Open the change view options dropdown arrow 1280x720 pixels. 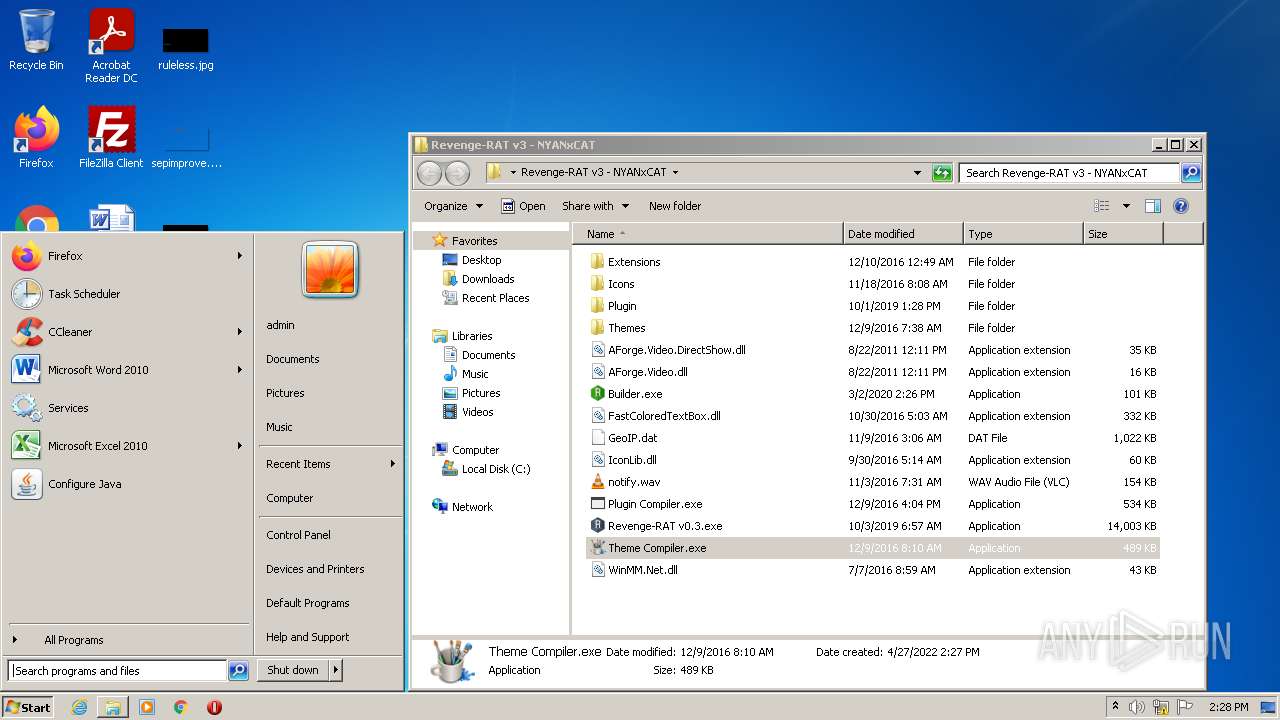point(1126,206)
